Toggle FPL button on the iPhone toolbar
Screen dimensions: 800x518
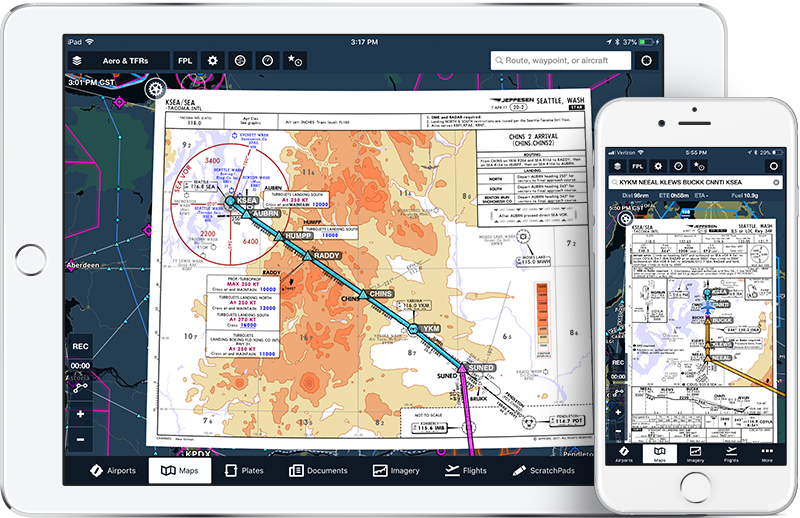point(637,165)
